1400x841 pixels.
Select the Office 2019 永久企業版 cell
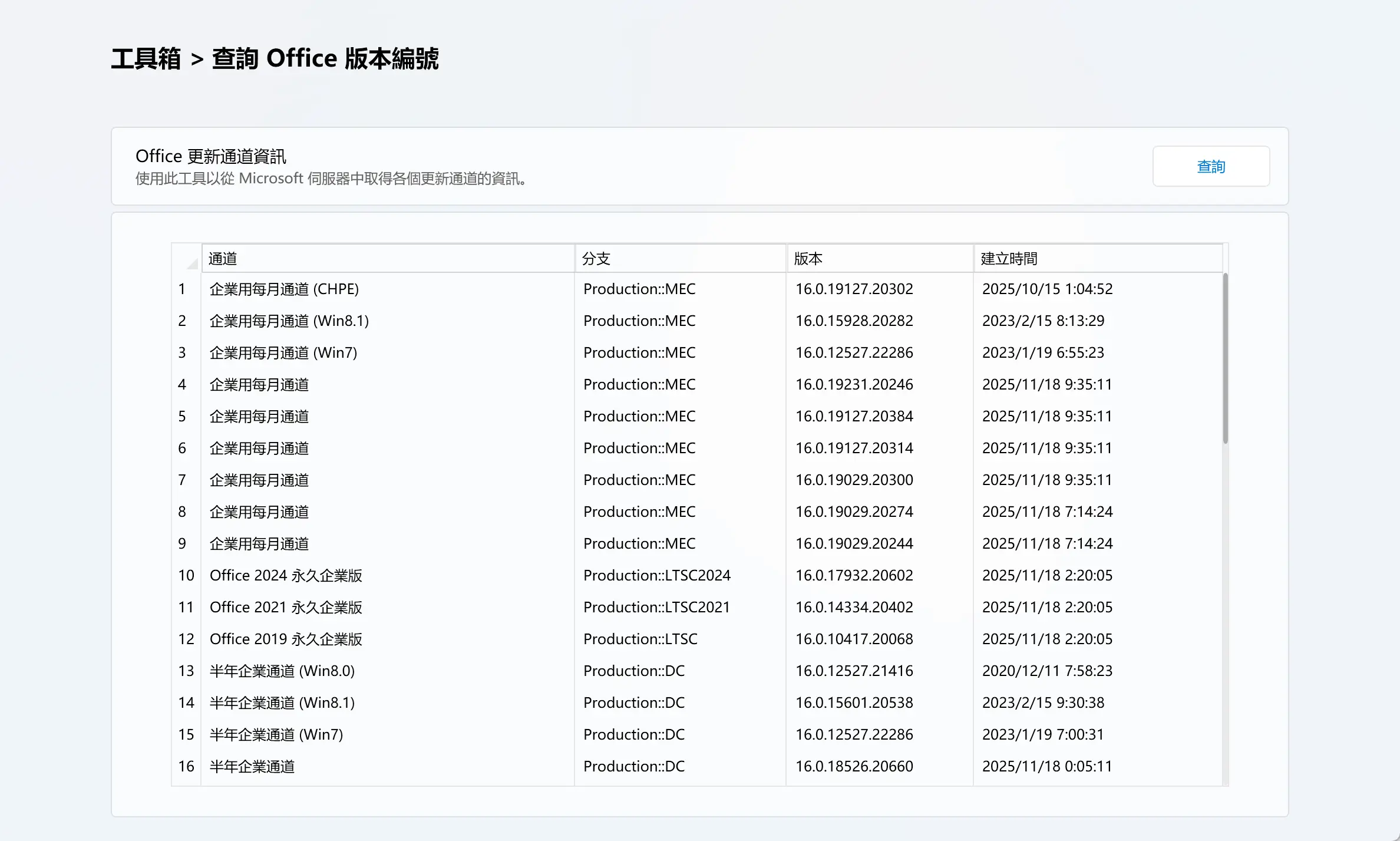pos(286,639)
